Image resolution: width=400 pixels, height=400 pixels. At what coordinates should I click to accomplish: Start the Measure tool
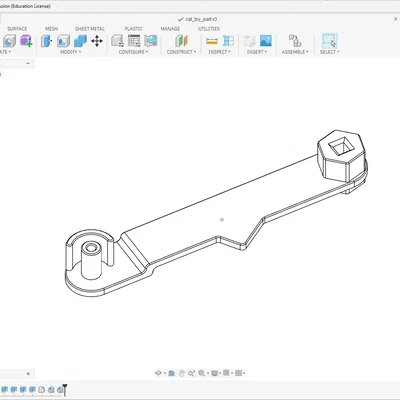(x=212, y=41)
